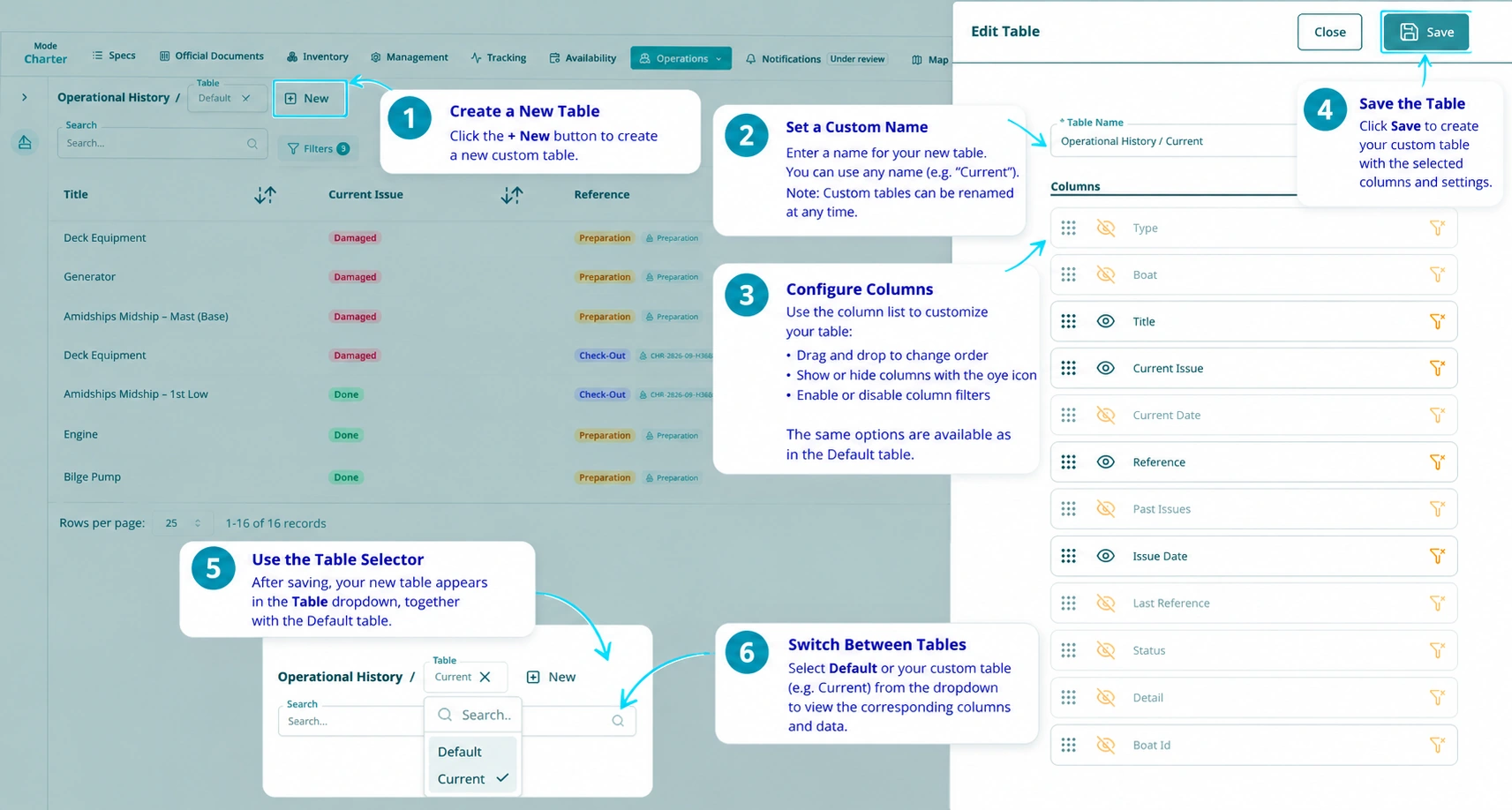The height and width of the screenshot is (810, 1512).
Task: Grab the drag handle for Title column
Action: click(x=1068, y=322)
